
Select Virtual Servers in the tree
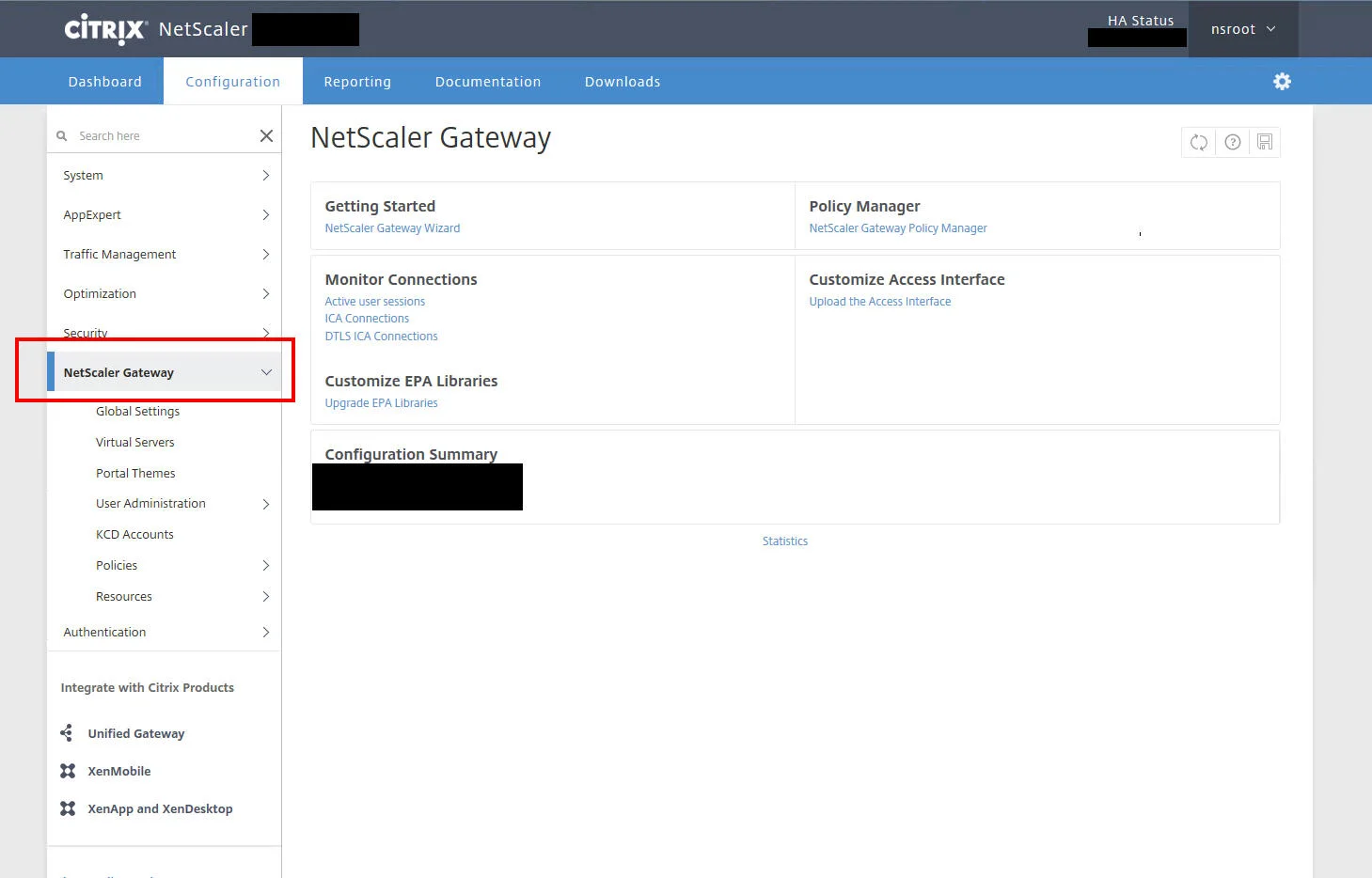134,443
